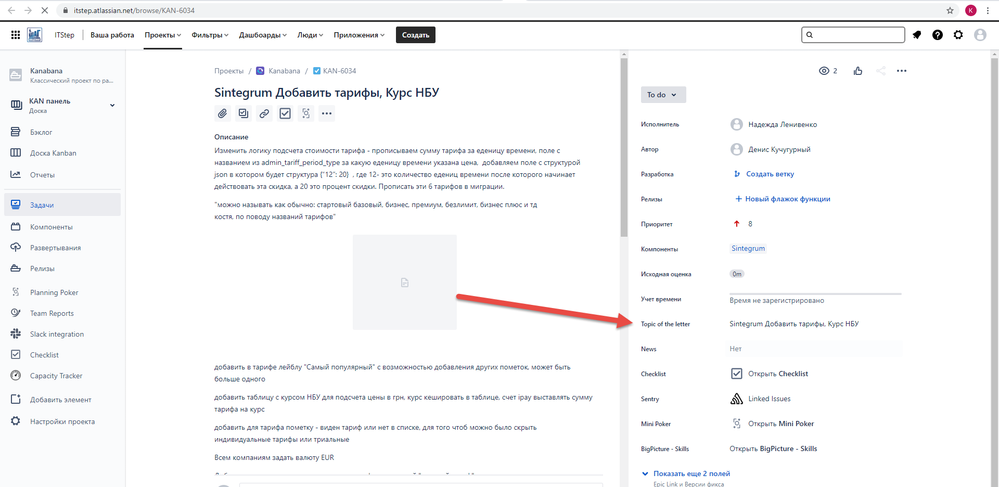Open Настройки проекта in sidebar

click(x=61, y=421)
